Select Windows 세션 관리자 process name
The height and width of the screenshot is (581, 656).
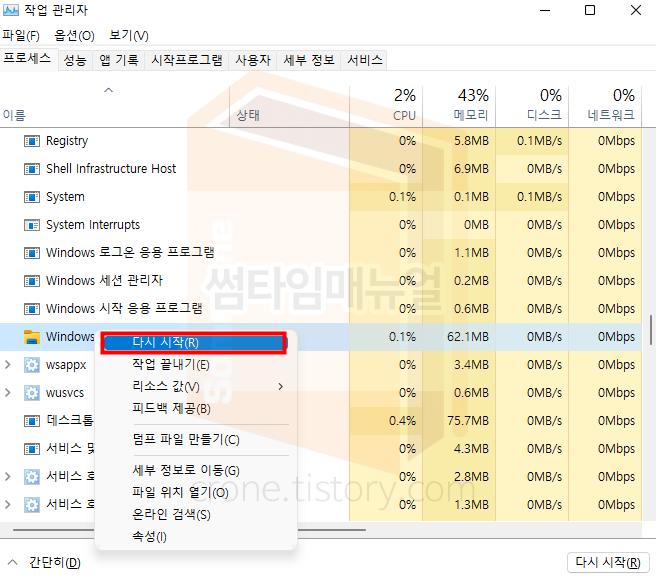(104, 281)
